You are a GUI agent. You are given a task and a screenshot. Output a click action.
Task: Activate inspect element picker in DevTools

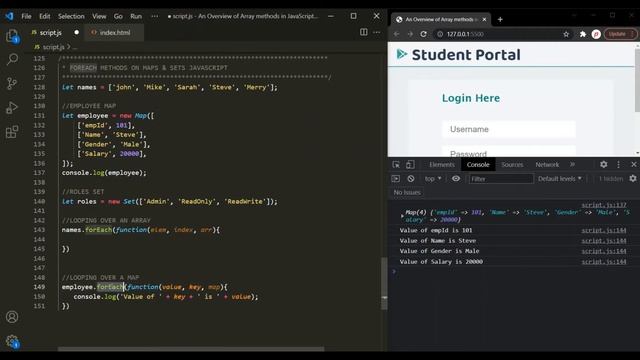pos(396,164)
